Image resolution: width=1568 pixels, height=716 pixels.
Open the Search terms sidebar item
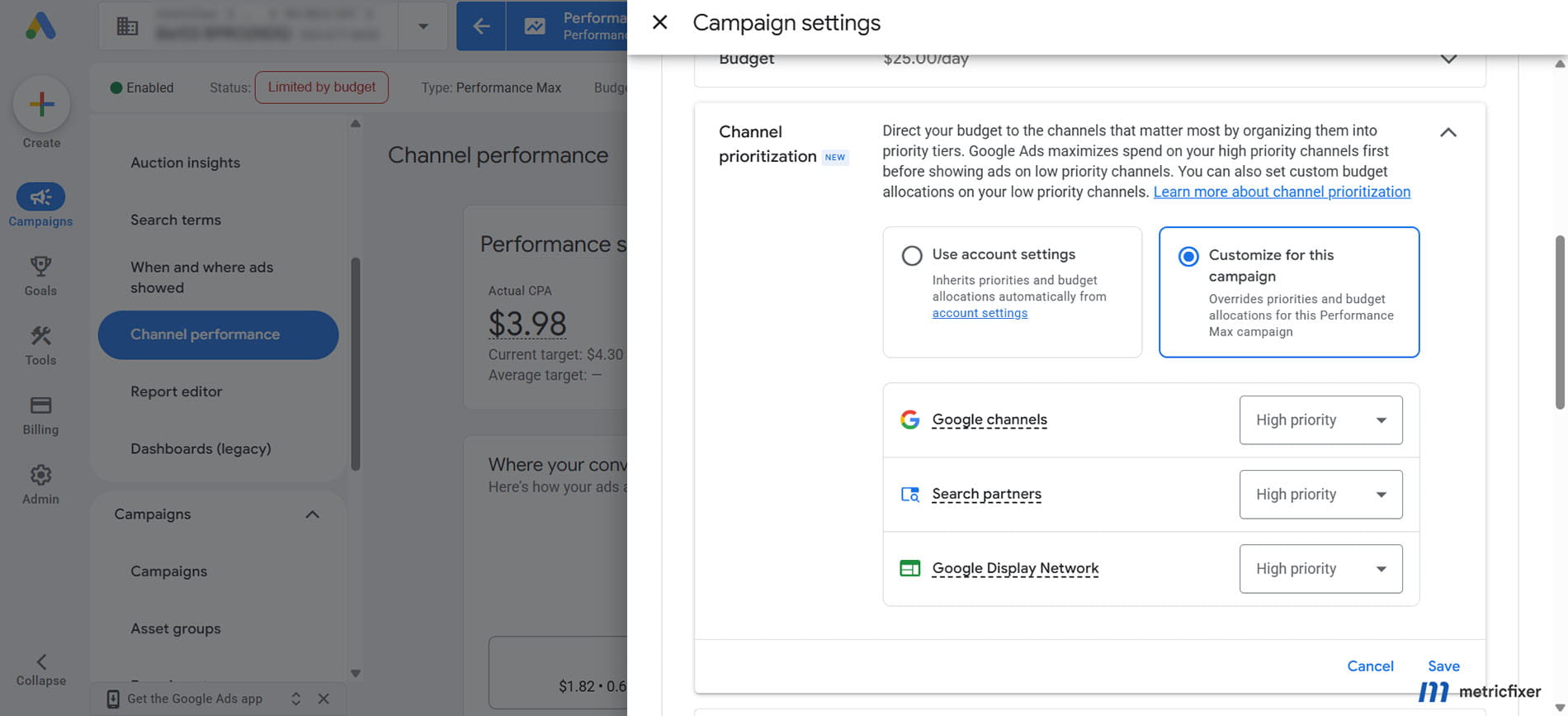tap(176, 220)
